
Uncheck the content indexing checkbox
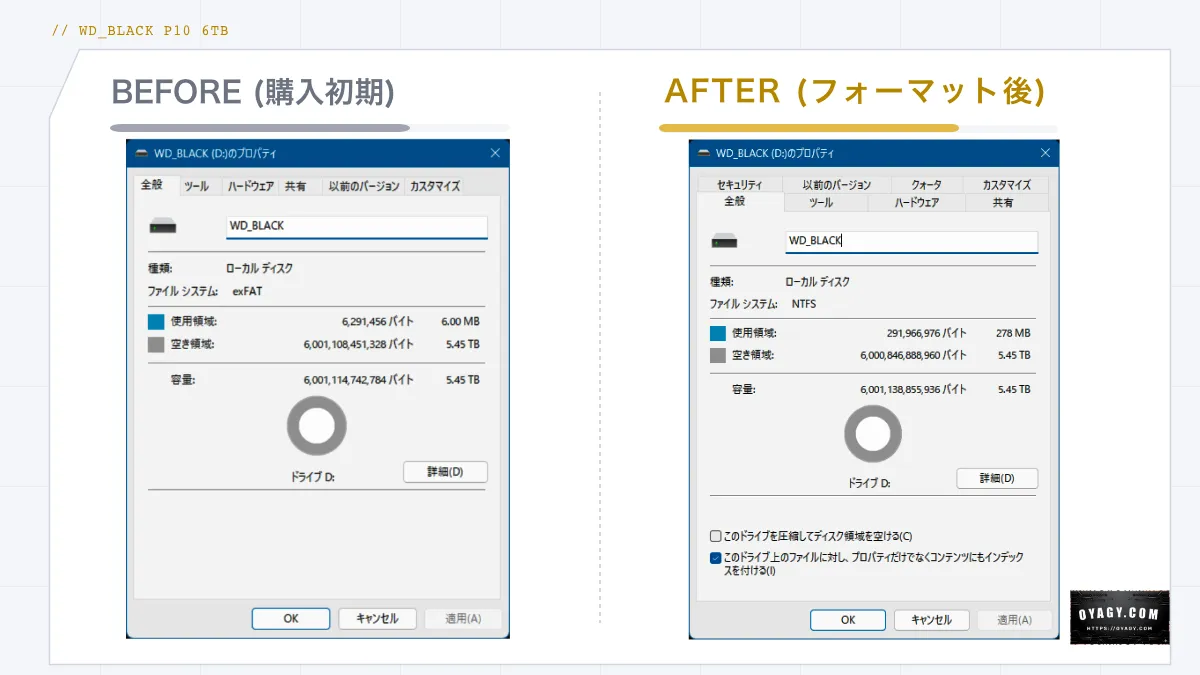[715, 558]
